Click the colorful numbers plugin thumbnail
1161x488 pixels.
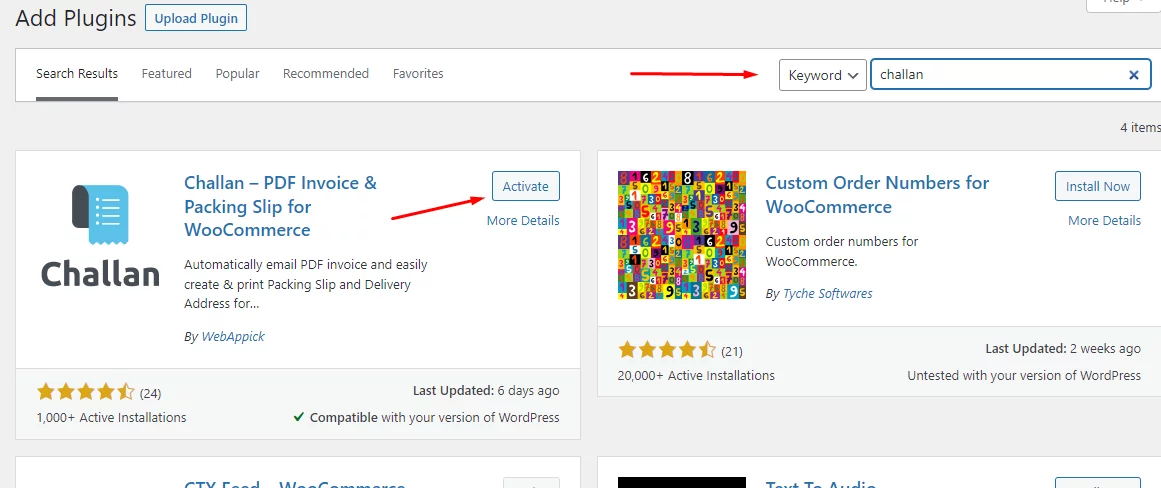[682, 235]
